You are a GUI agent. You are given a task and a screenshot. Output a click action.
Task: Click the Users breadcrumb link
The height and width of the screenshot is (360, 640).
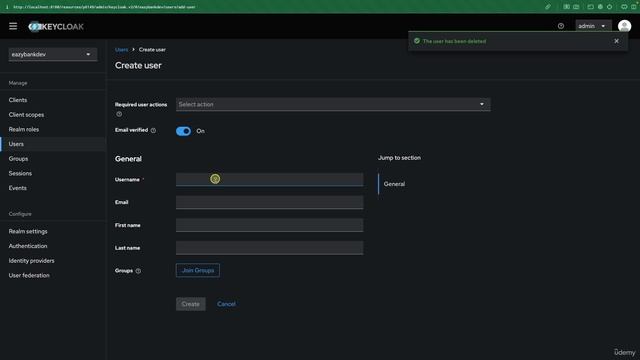click(121, 50)
